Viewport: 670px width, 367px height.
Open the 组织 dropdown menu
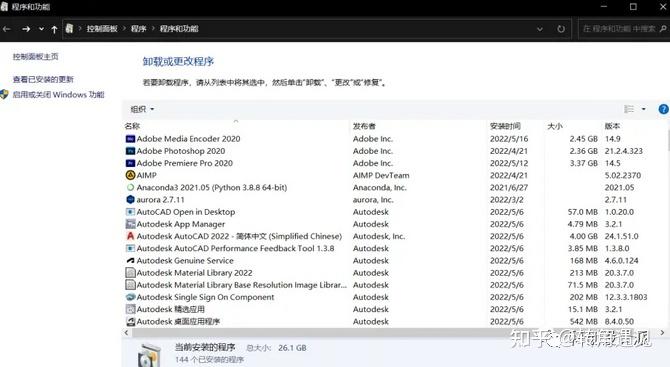142,109
